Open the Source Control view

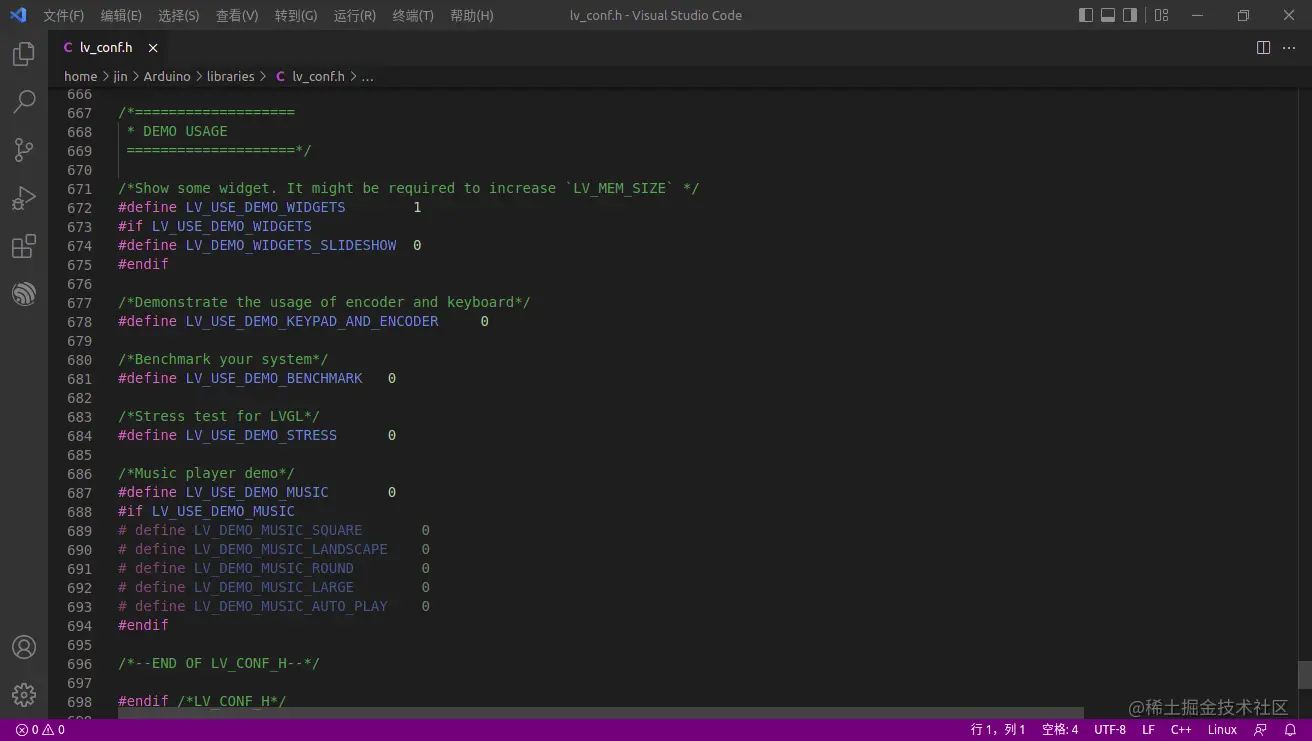pos(24,149)
